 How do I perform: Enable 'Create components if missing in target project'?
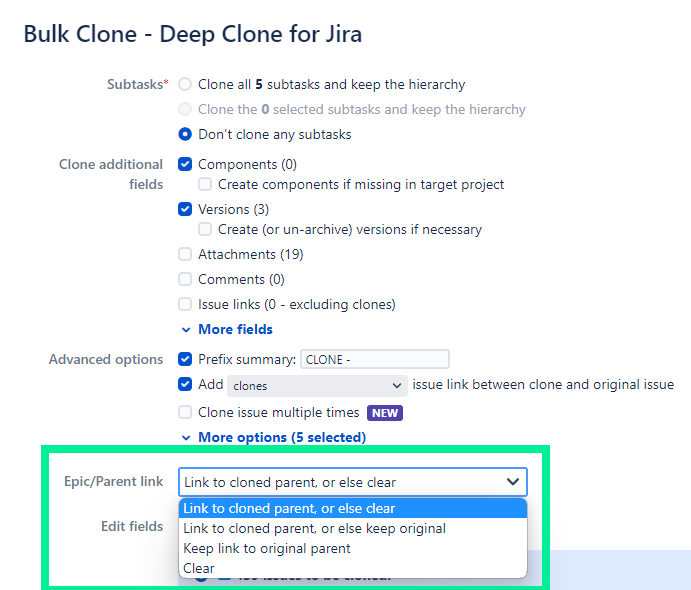(205, 184)
